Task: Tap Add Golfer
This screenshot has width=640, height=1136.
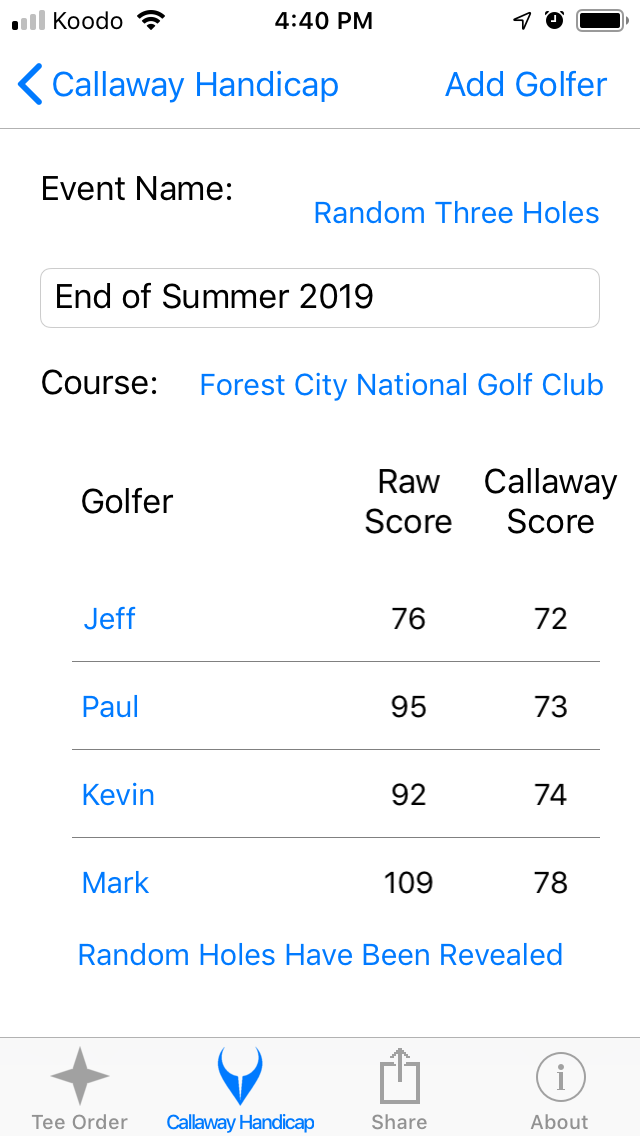Action: point(526,84)
